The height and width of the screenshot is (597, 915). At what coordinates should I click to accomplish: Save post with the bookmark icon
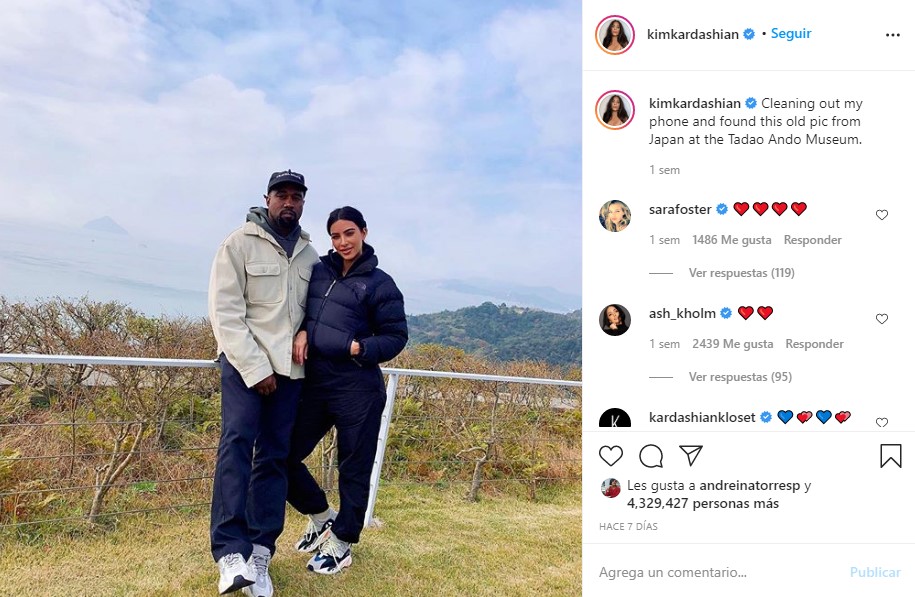[x=890, y=456]
